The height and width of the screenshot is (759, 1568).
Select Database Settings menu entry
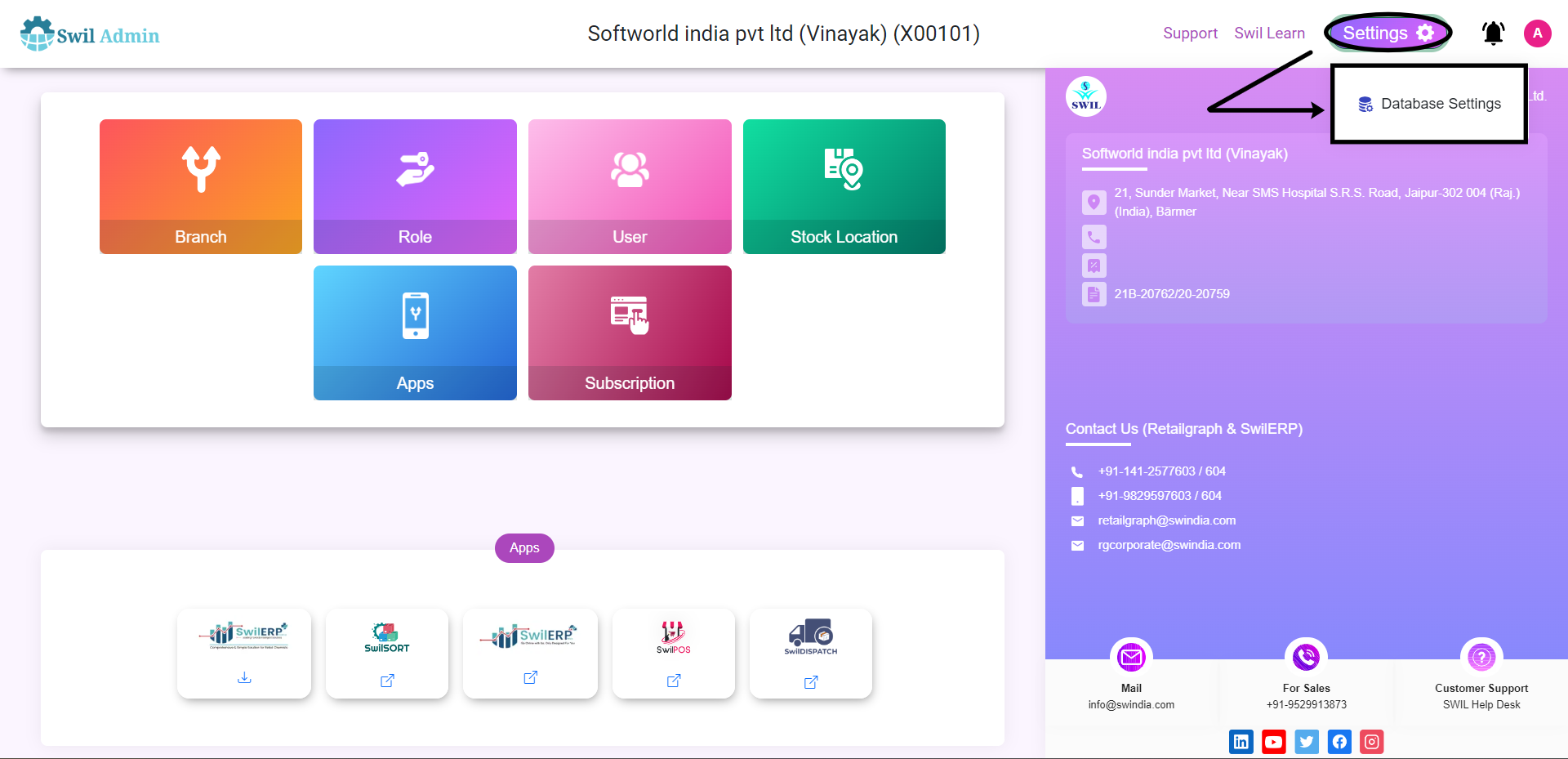pyautogui.click(x=1430, y=104)
